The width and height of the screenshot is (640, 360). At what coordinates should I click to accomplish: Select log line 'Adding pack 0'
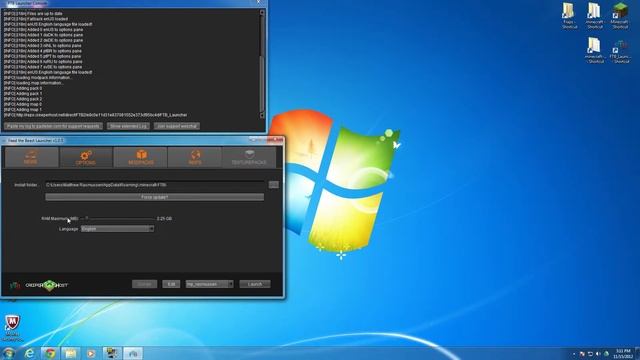coord(23,88)
